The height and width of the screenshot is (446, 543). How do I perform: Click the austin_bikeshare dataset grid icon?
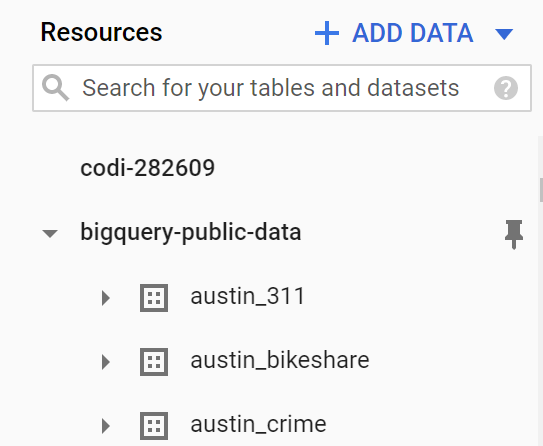(x=154, y=362)
